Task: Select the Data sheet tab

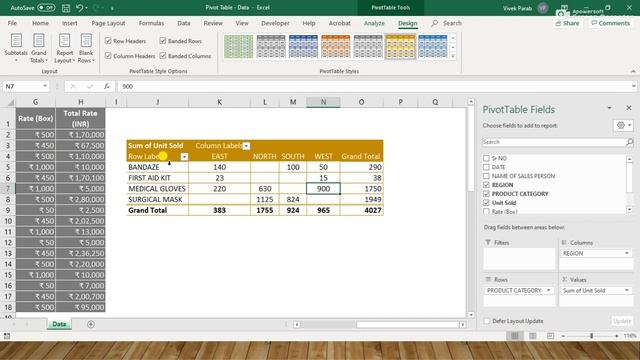Action: (x=59, y=324)
